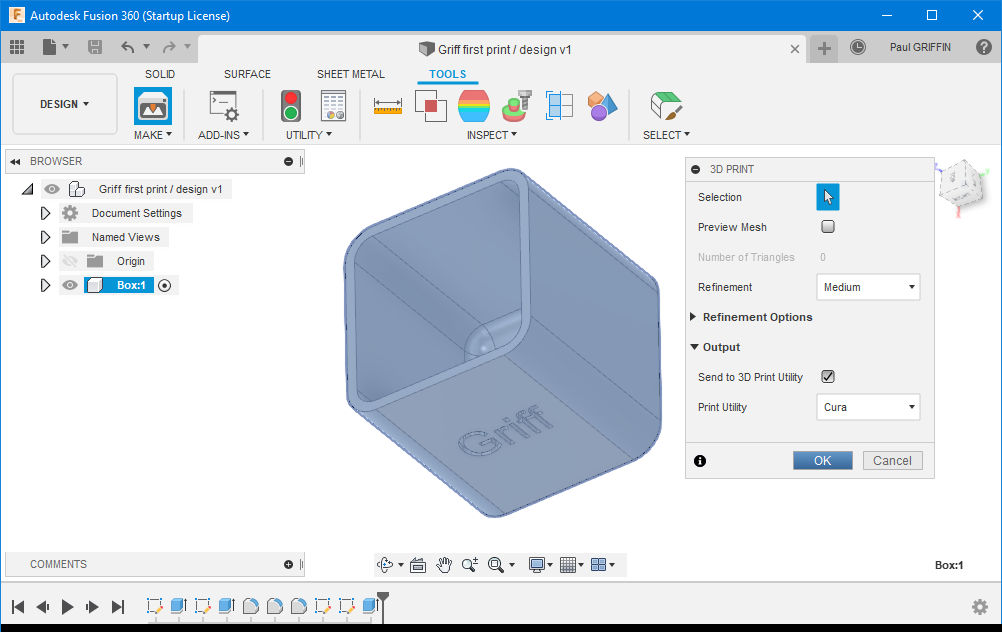This screenshot has width=1002, height=632.
Task: Open Grid and Snaps settings
Action: pyautogui.click(x=567, y=565)
